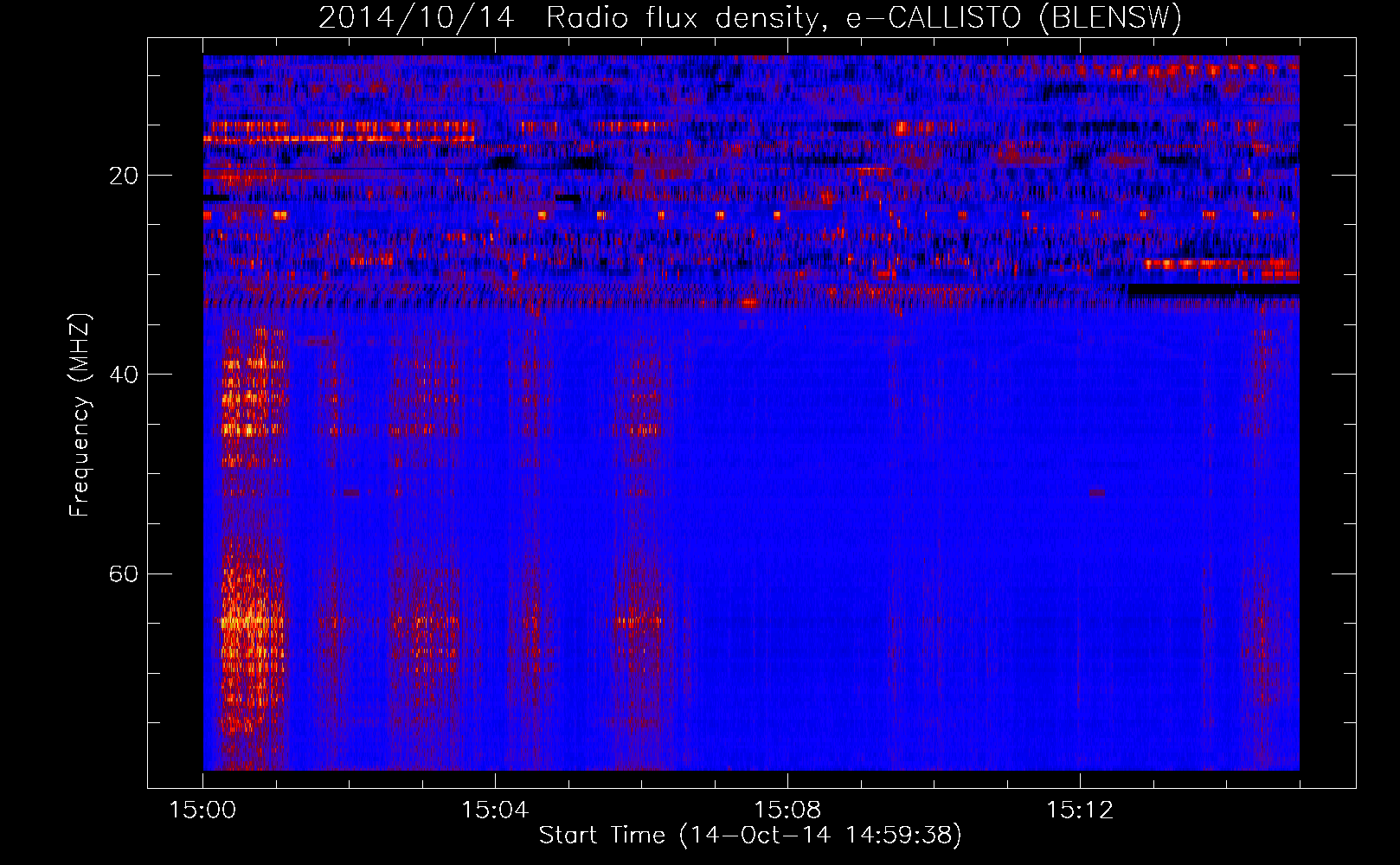Select the '40' frequency tick label
Image resolution: width=1400 pixels, height=865 pixels.
[x=124, y=375]
